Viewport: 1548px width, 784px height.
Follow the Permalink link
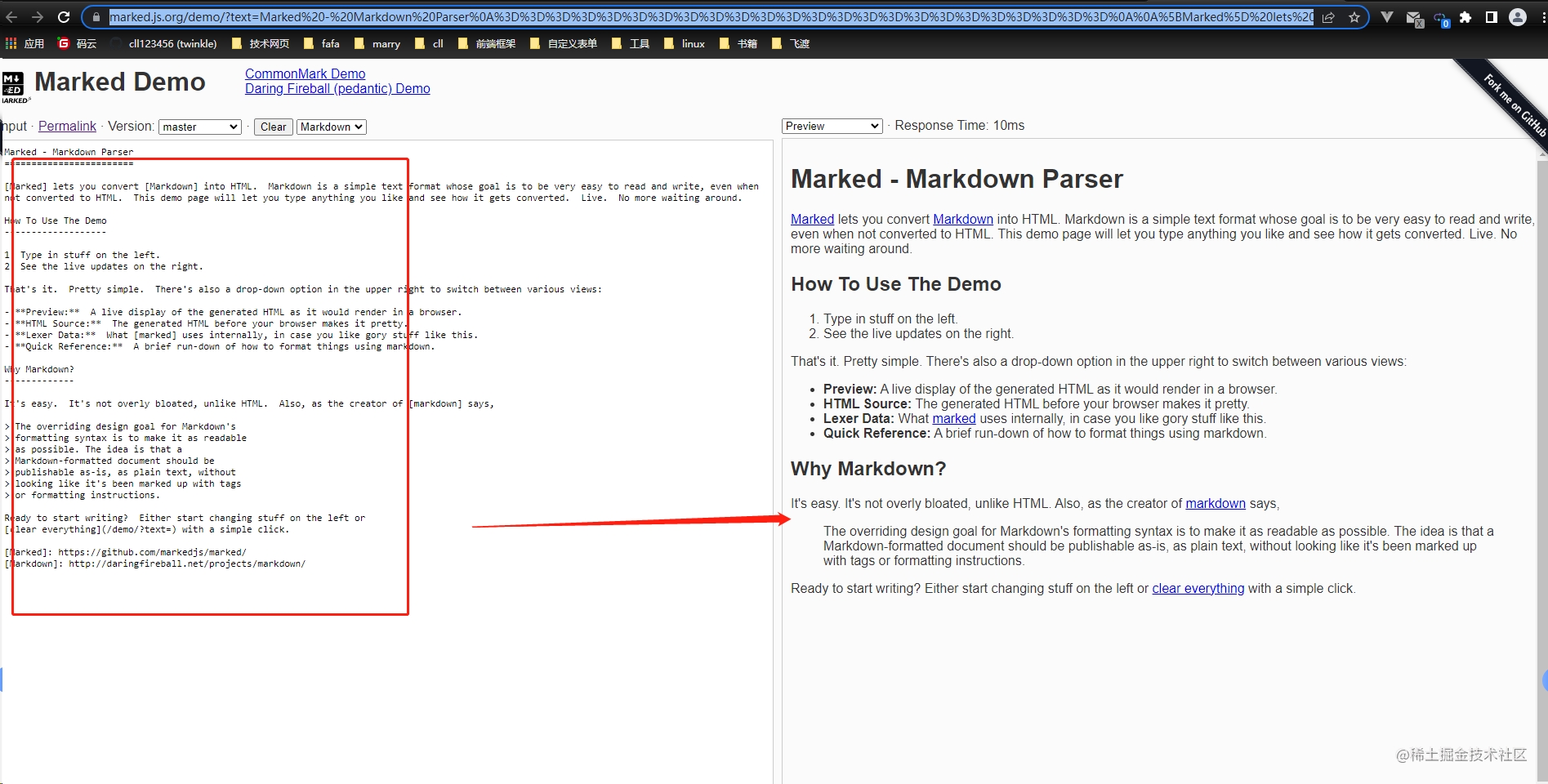pyautogui.click(x=67, y=126)
